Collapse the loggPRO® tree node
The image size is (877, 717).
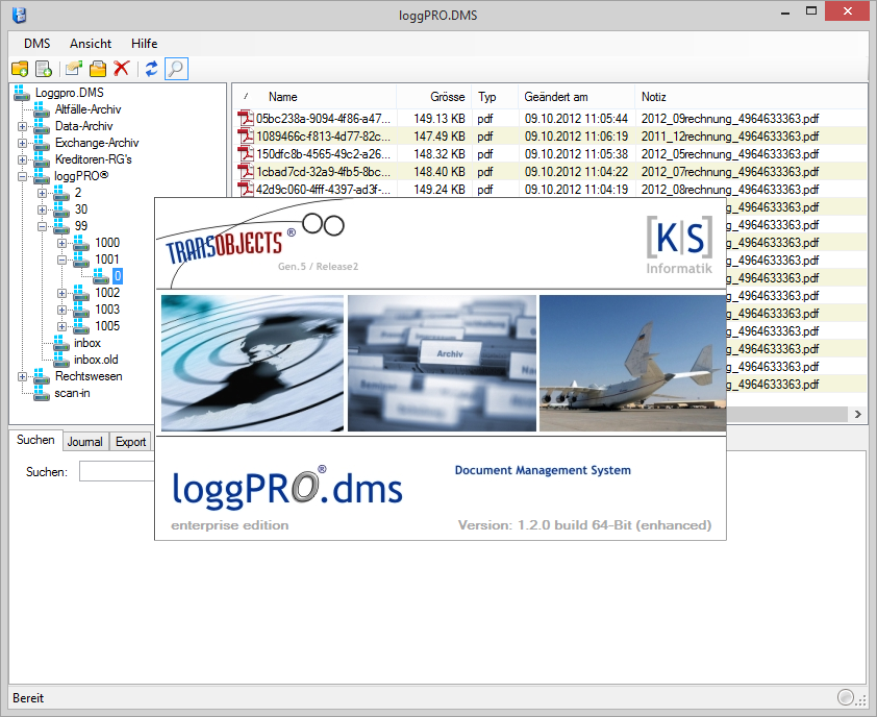coord(22,177)
